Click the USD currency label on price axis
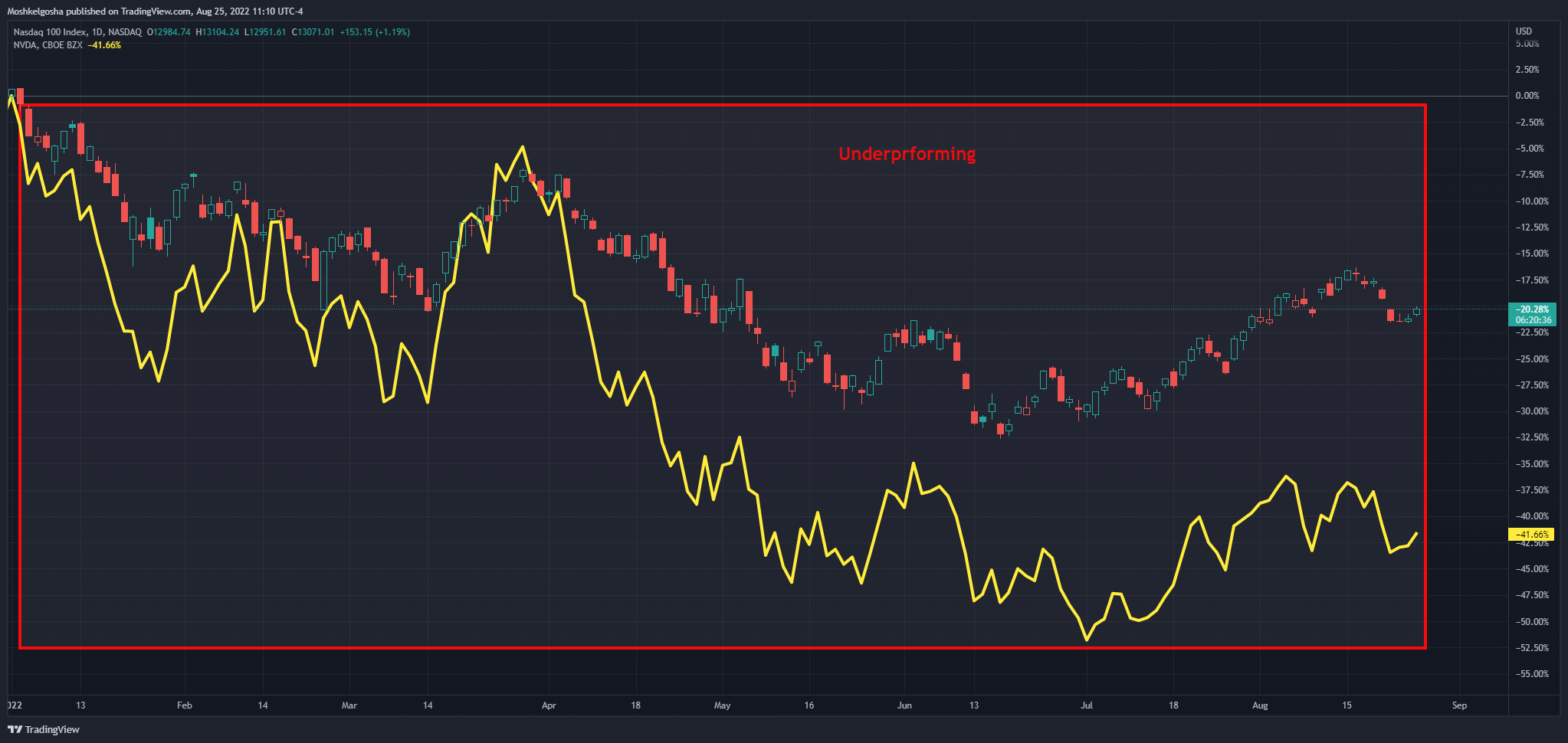This screenshot has height=743, width=1568. (1524, 31)
